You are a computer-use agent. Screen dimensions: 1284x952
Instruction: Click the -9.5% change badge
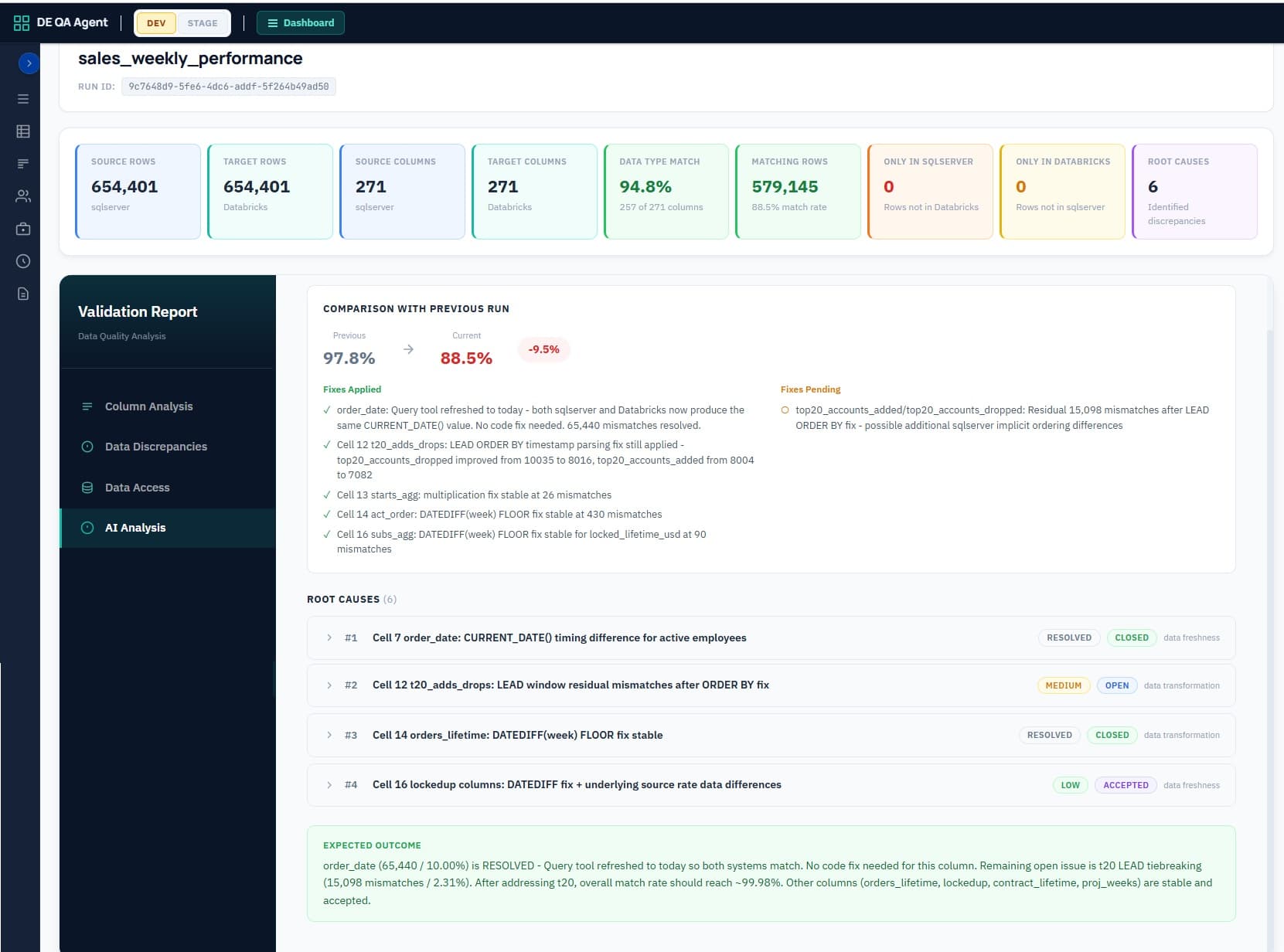(543, 350)
